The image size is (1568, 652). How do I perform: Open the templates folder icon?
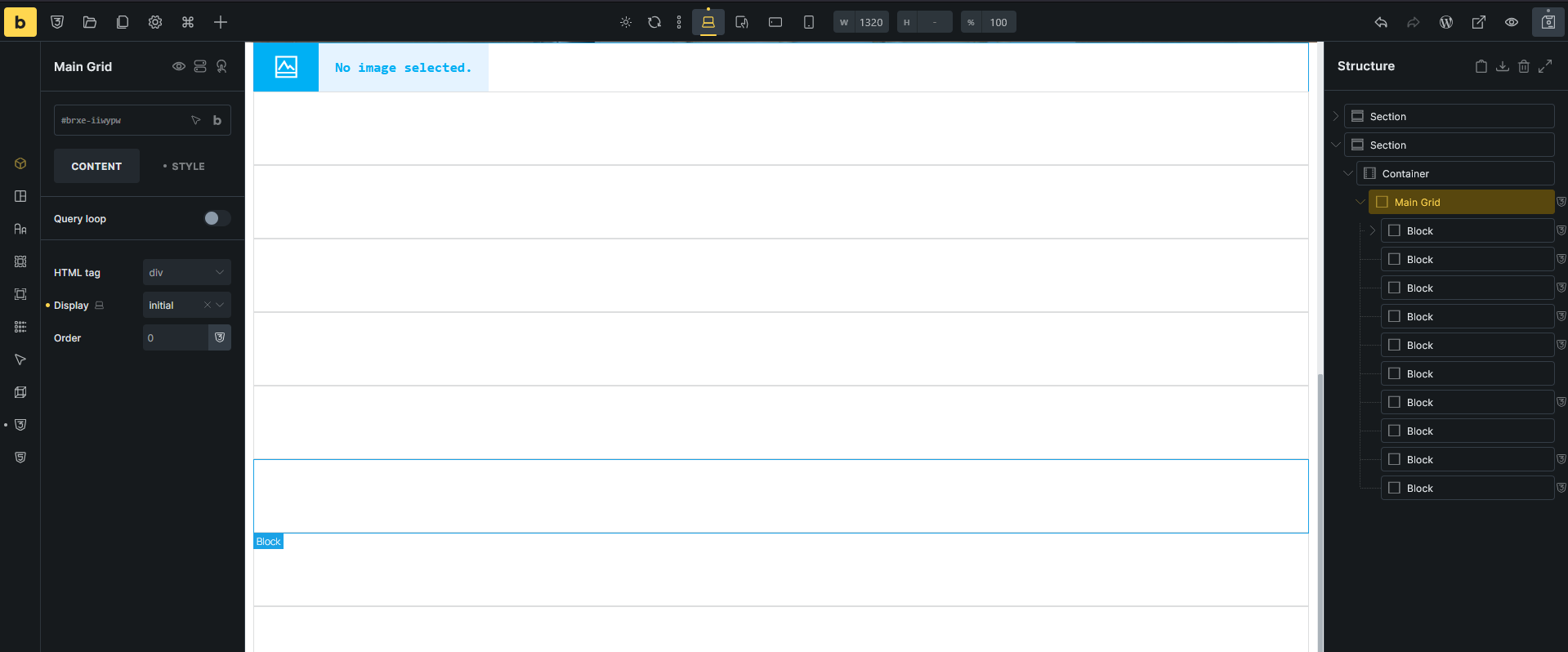click(x=90, y=22)
